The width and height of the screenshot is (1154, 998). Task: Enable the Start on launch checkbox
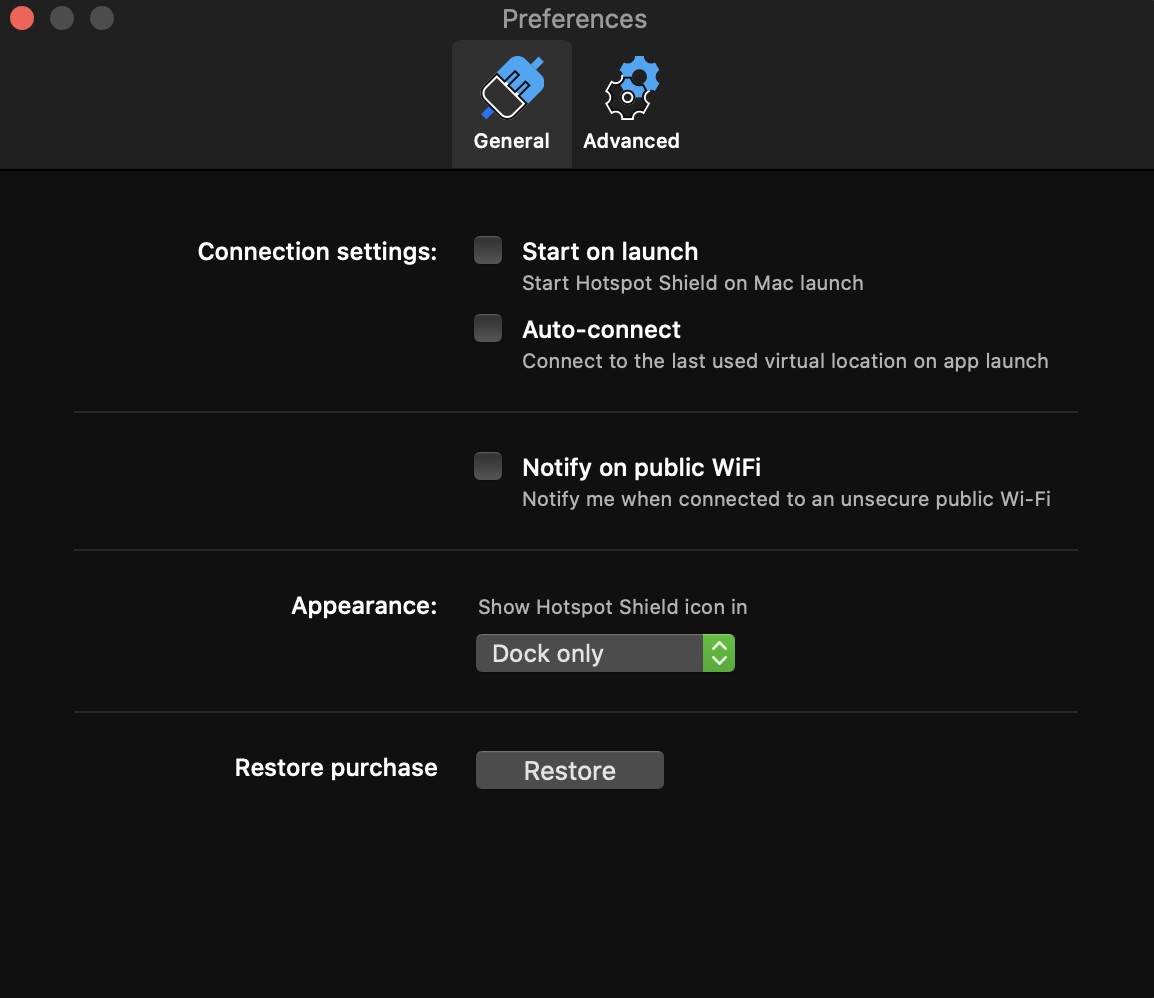(x=488, y=250)
